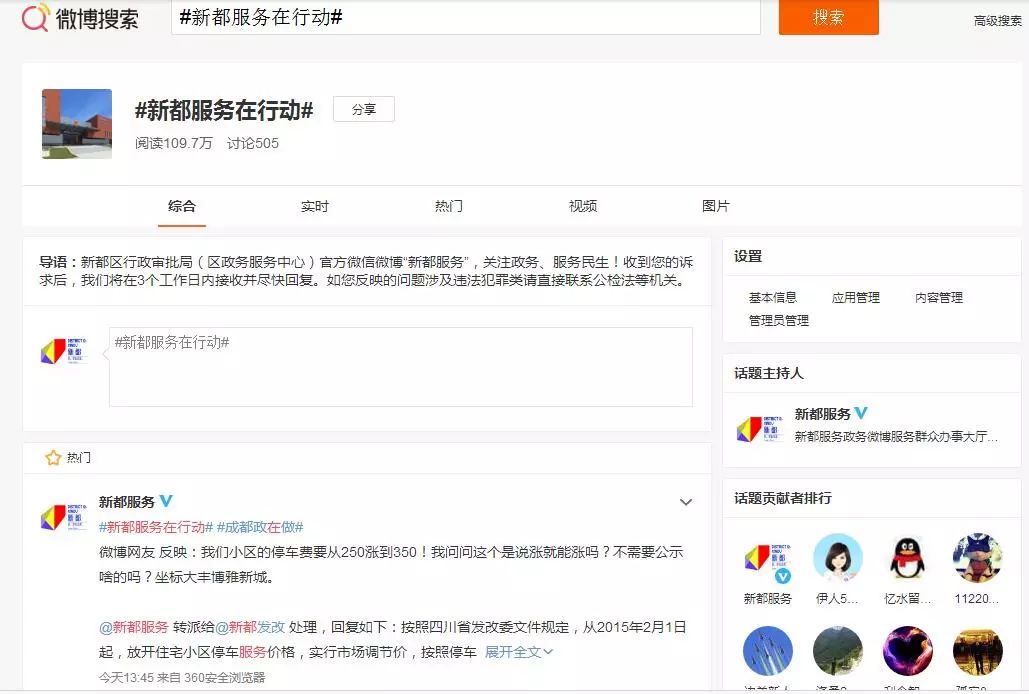Open the post options chevron

click(x=686, y=502)
